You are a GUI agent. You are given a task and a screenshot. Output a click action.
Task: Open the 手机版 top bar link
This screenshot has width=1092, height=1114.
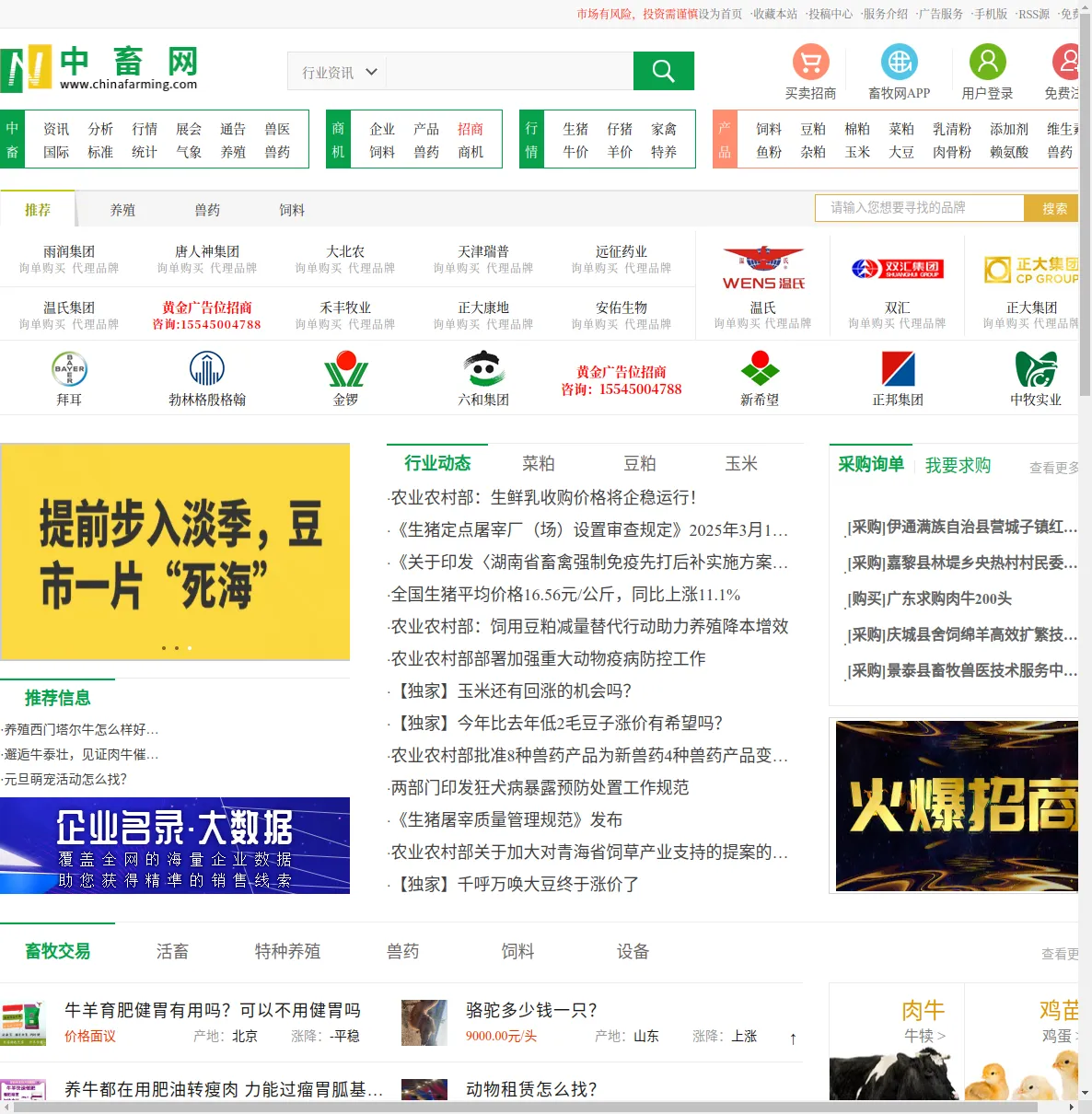coord(991,14)
